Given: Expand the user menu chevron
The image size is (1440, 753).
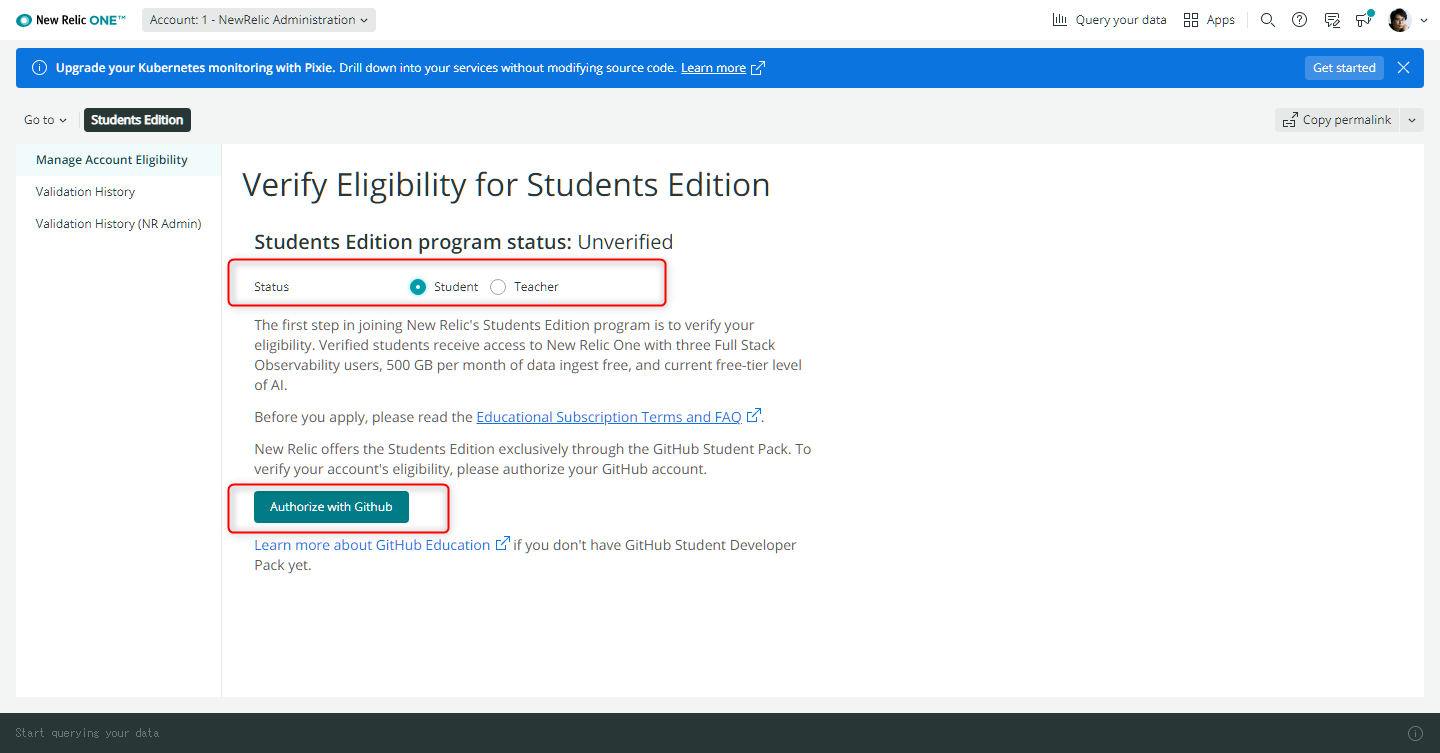Looking at the screenshot, I should pyautogui.click(x=1424, y=20).
